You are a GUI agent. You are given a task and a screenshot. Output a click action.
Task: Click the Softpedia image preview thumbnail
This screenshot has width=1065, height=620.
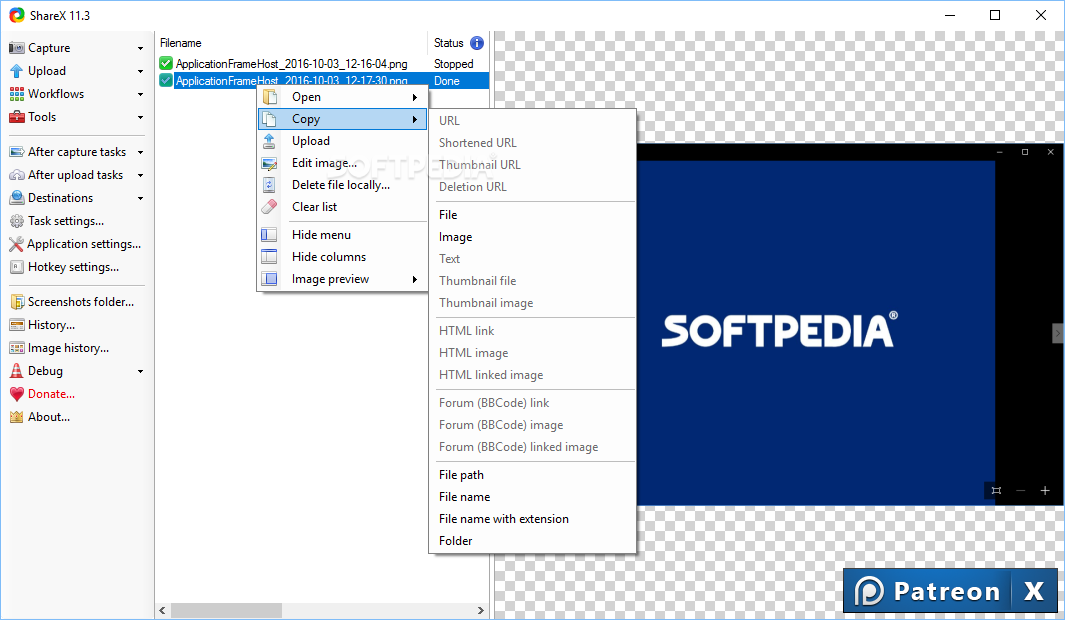850,325
